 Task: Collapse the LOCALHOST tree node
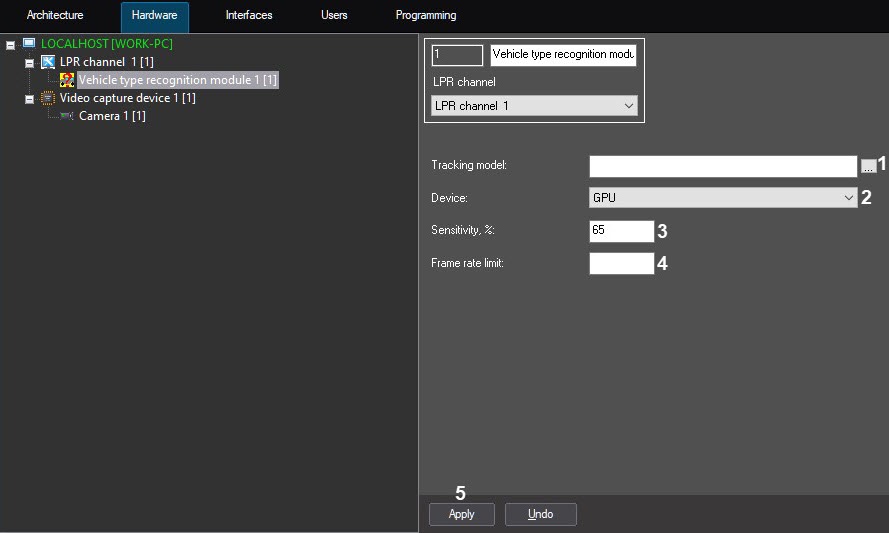tap(11, 45)
